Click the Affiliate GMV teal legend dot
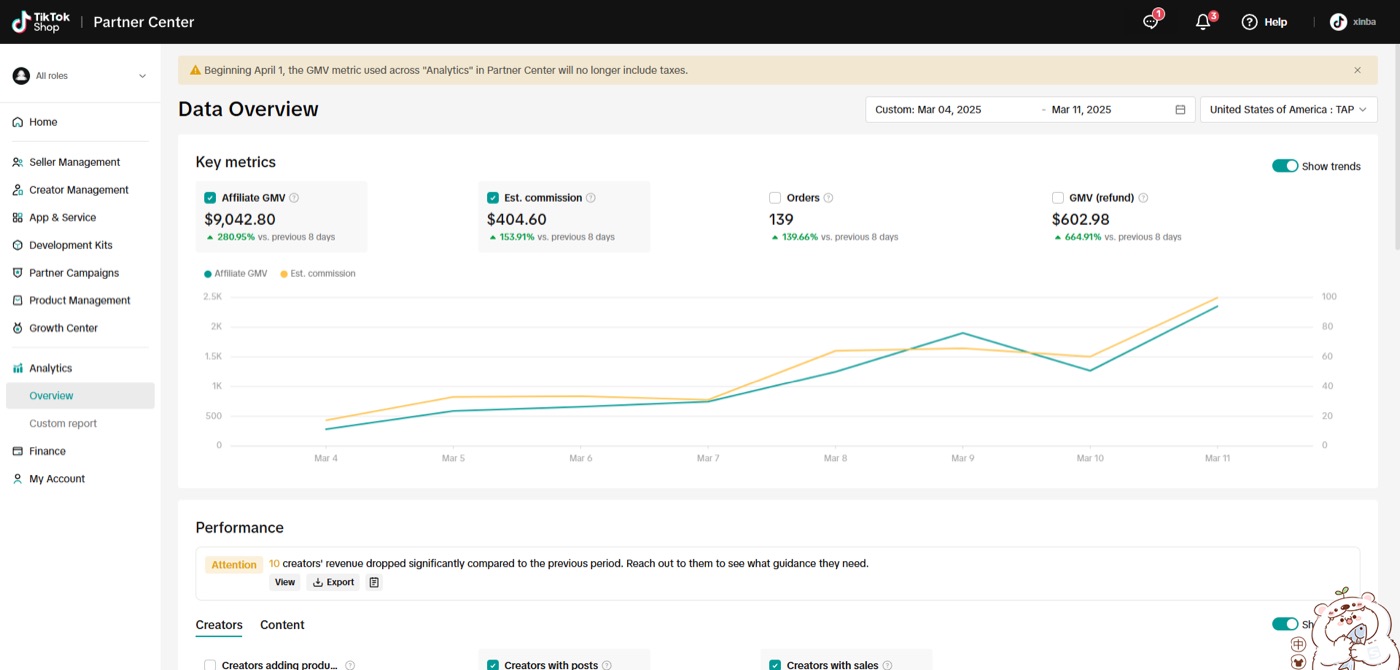Viewport: 1400px width, 670px height. (207, 274)
